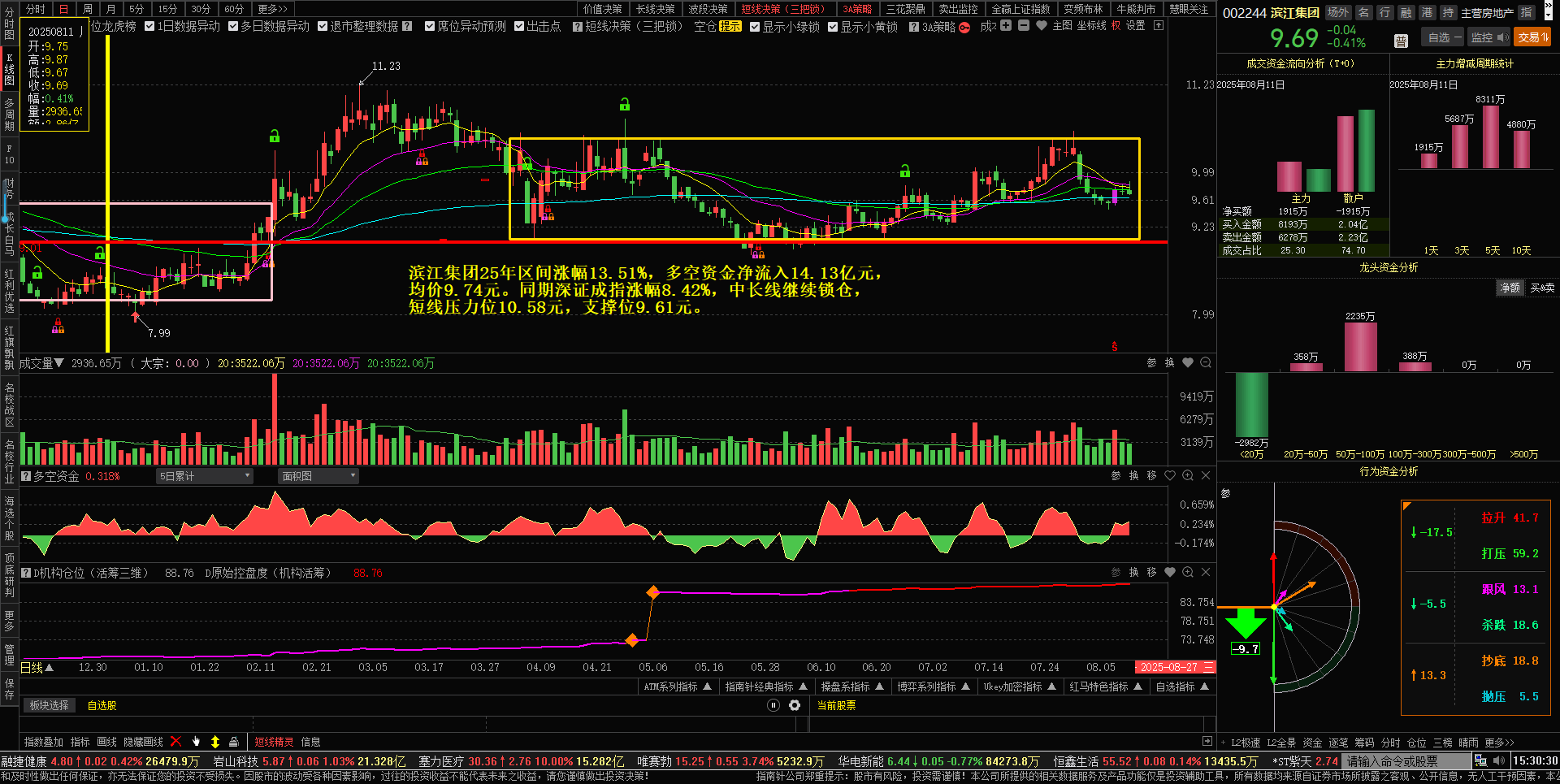Click the 监控 button
The width and height of the screenshot is (1560, 784).
tap(1488, 37)
